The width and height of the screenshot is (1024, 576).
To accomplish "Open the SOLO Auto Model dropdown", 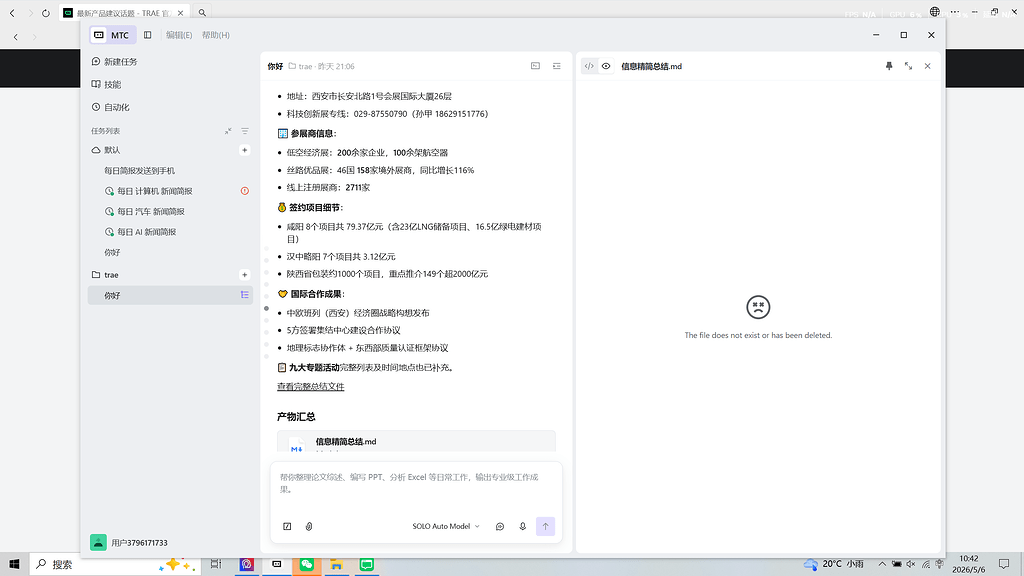I will coord(446,526).
